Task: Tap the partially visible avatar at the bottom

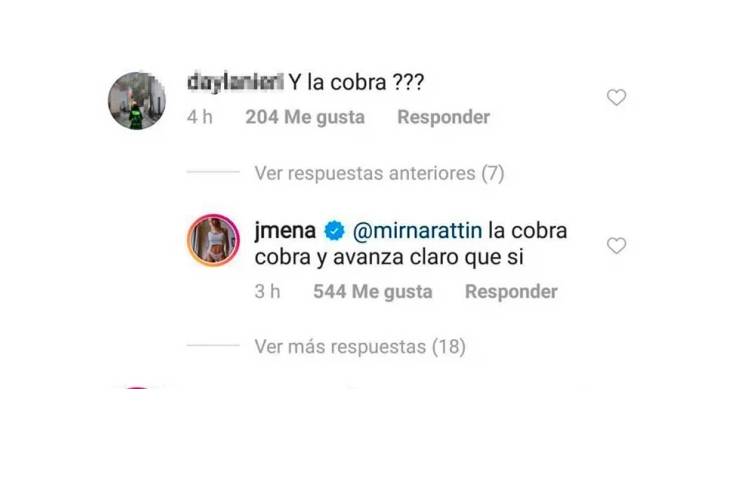Action: click(137, 388)
